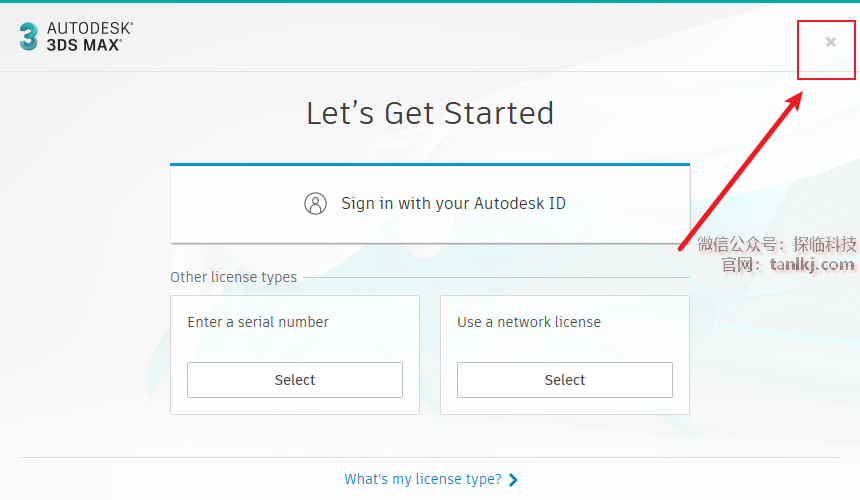Click the blue top border of sign-in panel

pos(430,164)
